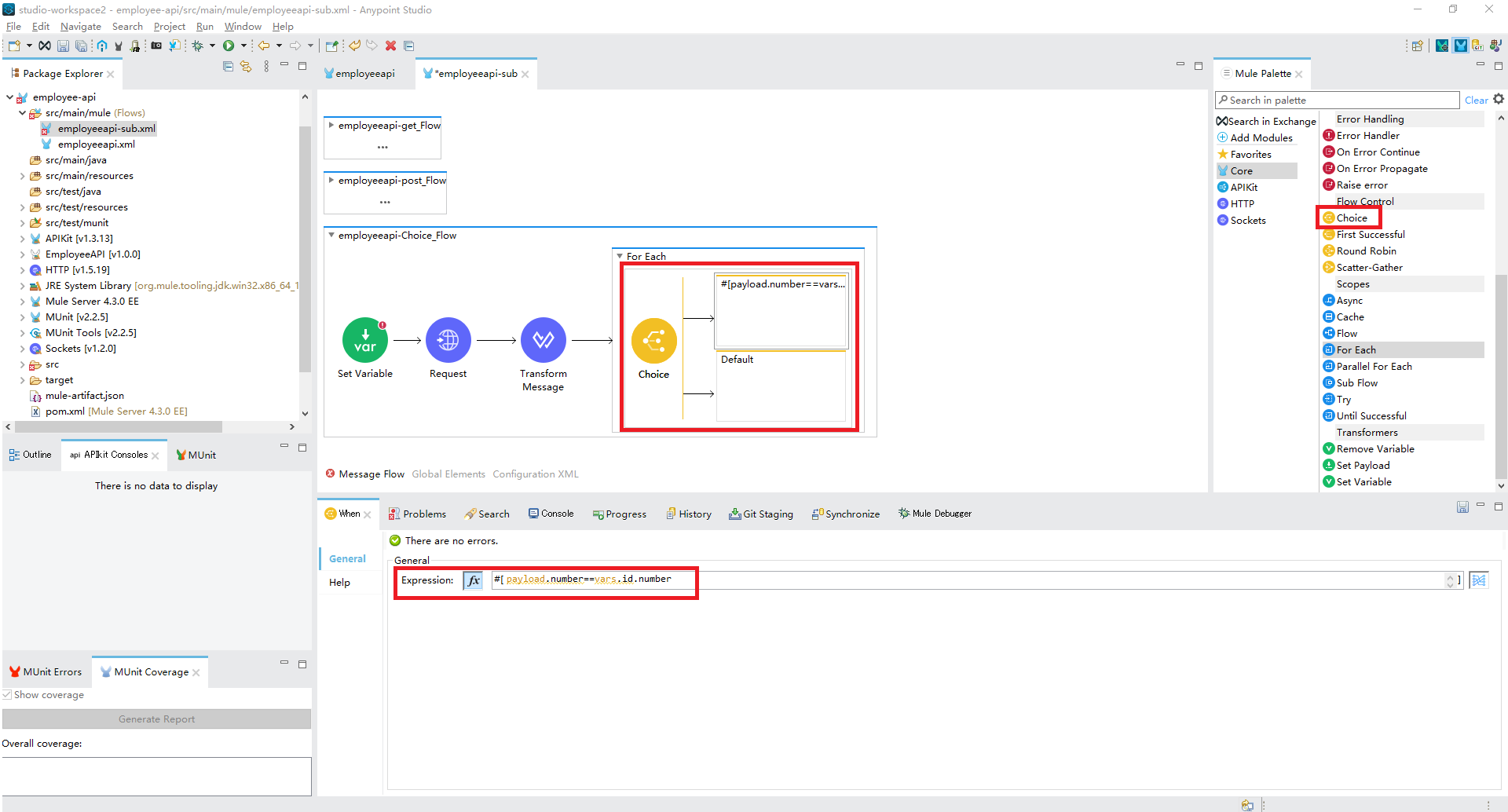This screenshot has height=812, width=1508.
Task: Expand the employeeapi-get_Flow
Action: tap(331, 126)
